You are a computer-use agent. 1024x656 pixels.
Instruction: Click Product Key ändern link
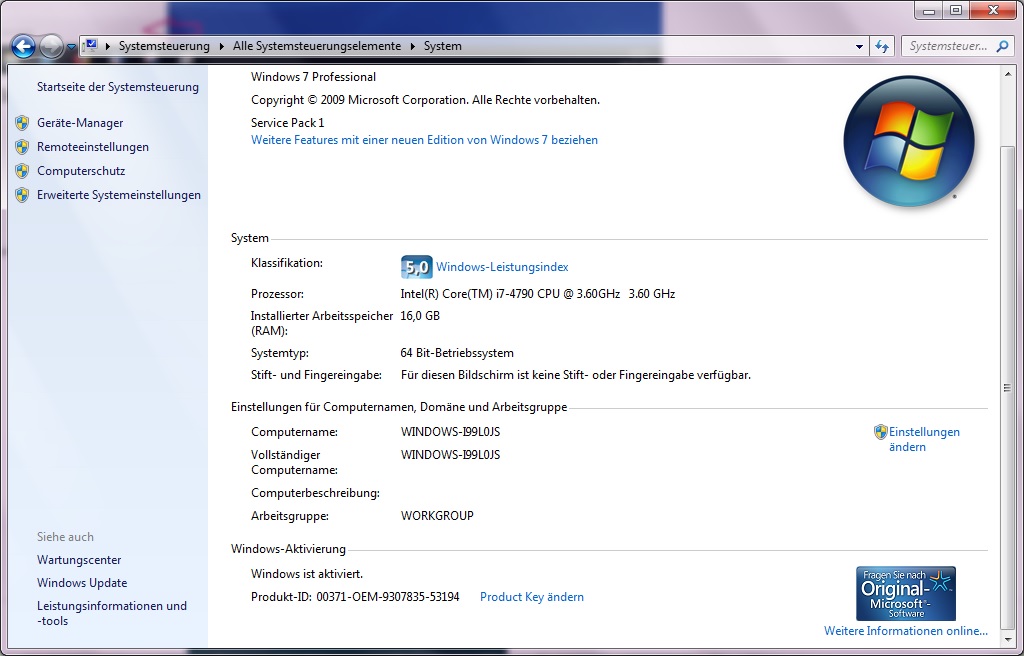(x=531, y=597)
